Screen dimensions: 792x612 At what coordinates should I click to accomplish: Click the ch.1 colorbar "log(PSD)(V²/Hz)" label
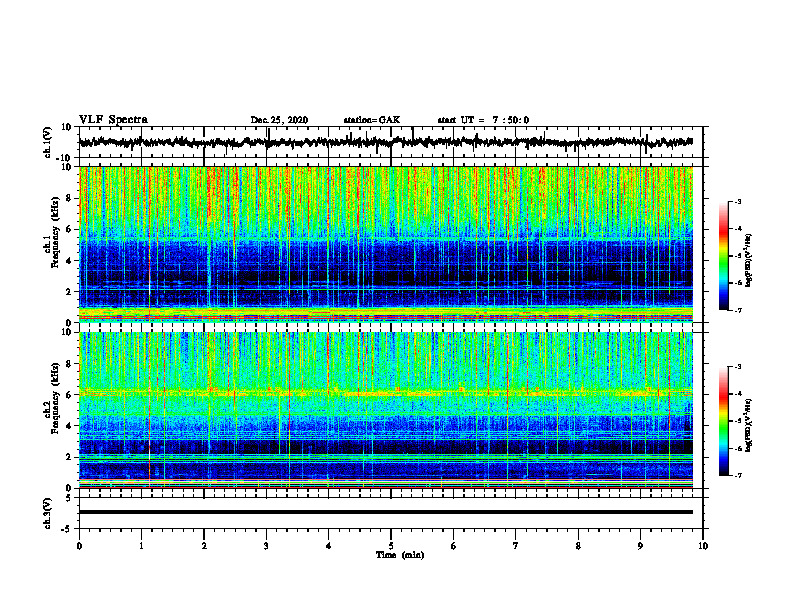coord(749,261)
